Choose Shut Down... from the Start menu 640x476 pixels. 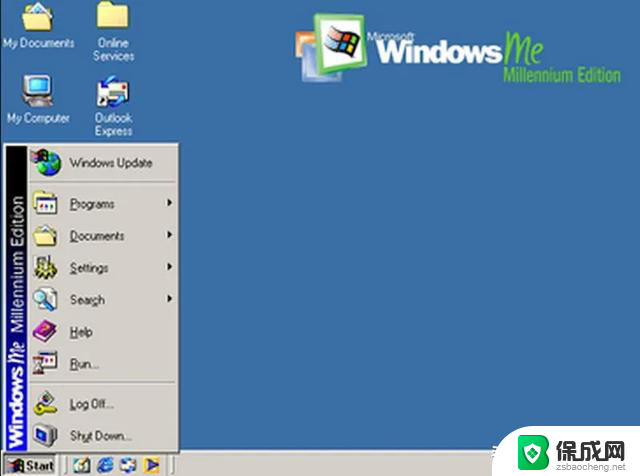pyautogui.click(x=103, y=436)
